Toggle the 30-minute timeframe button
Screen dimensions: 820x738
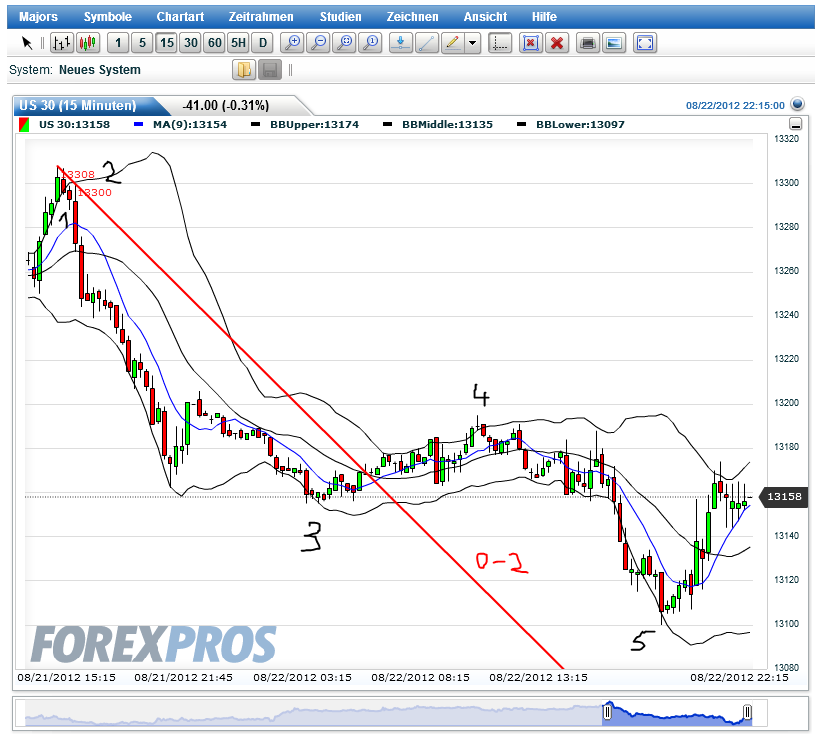190,43
